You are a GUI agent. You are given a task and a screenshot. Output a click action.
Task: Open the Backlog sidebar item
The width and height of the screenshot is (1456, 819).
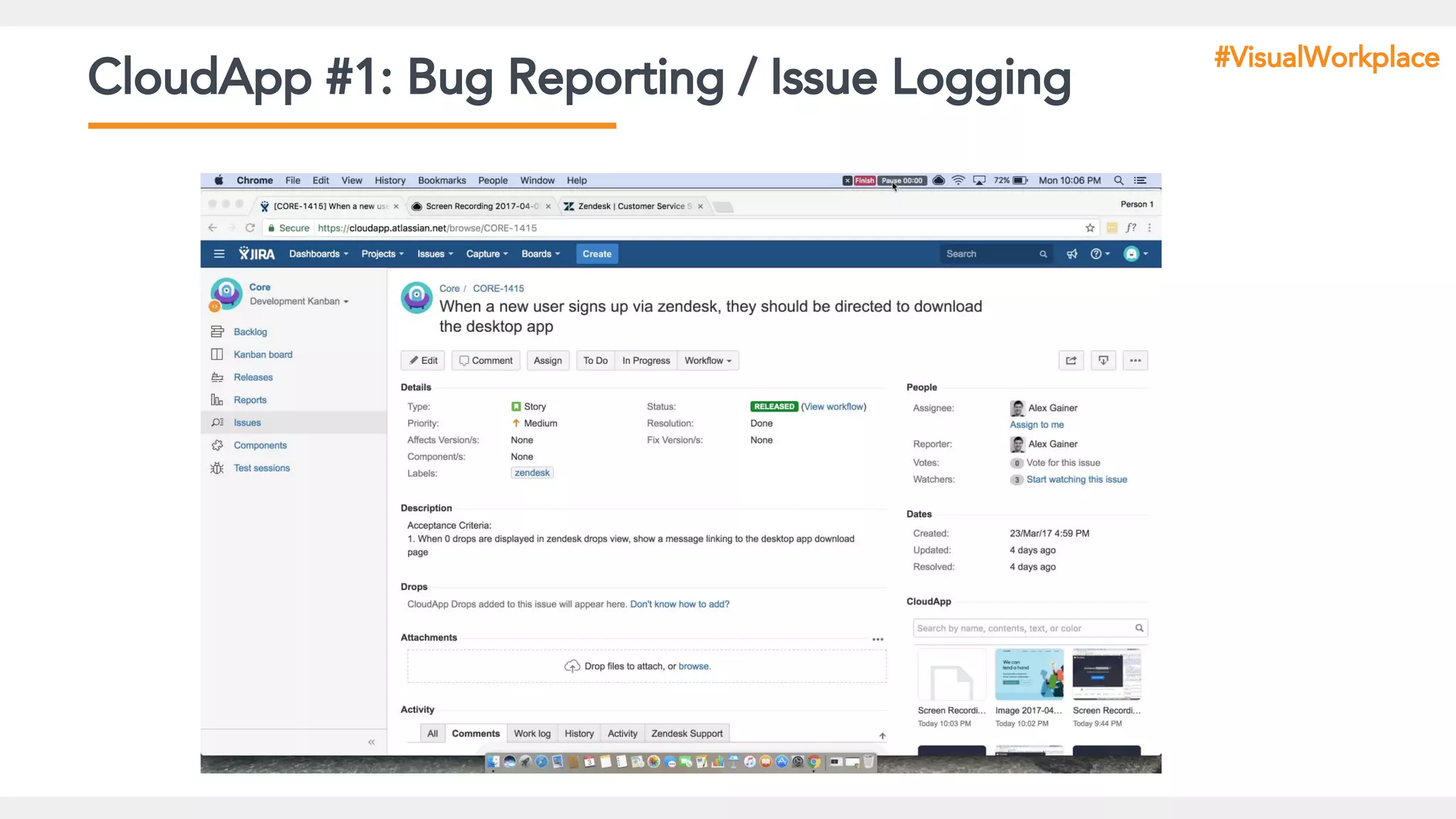click(x=250, y=332)
